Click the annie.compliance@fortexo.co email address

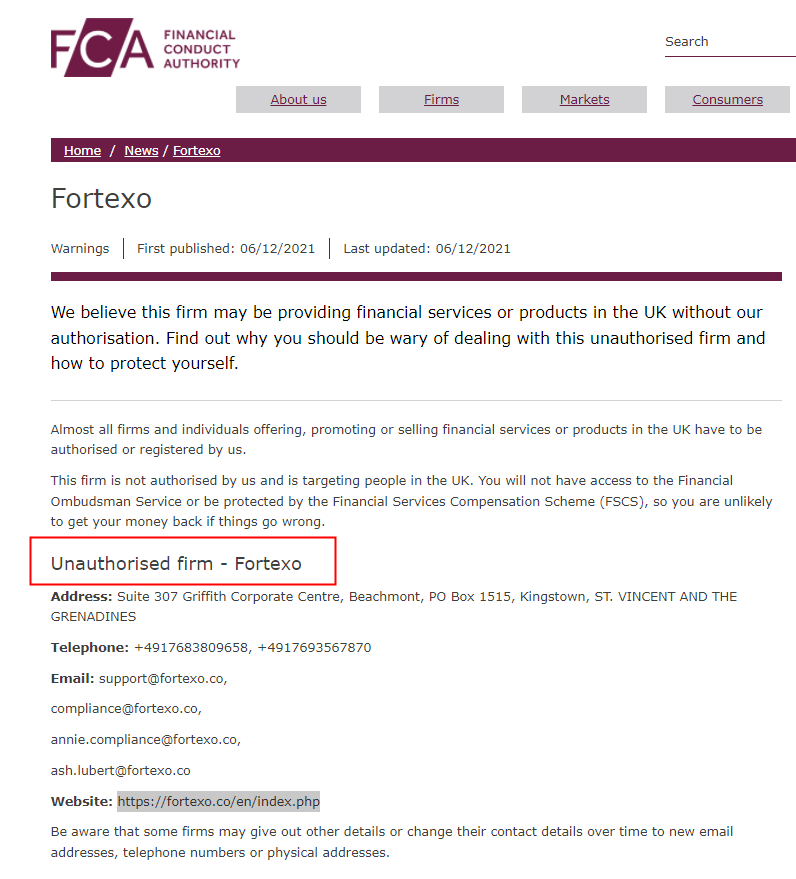pyautogui.click(x=146, y=740)
